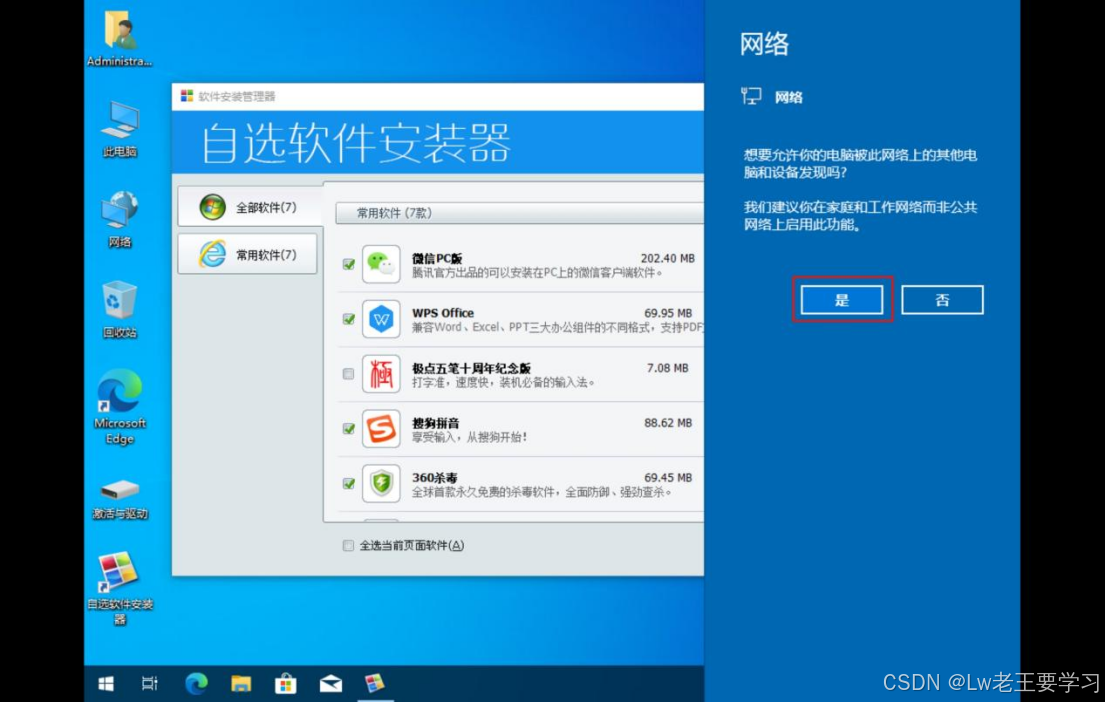
Task: Click the network icon in 网络 panel
Action: tap(751, 97)
